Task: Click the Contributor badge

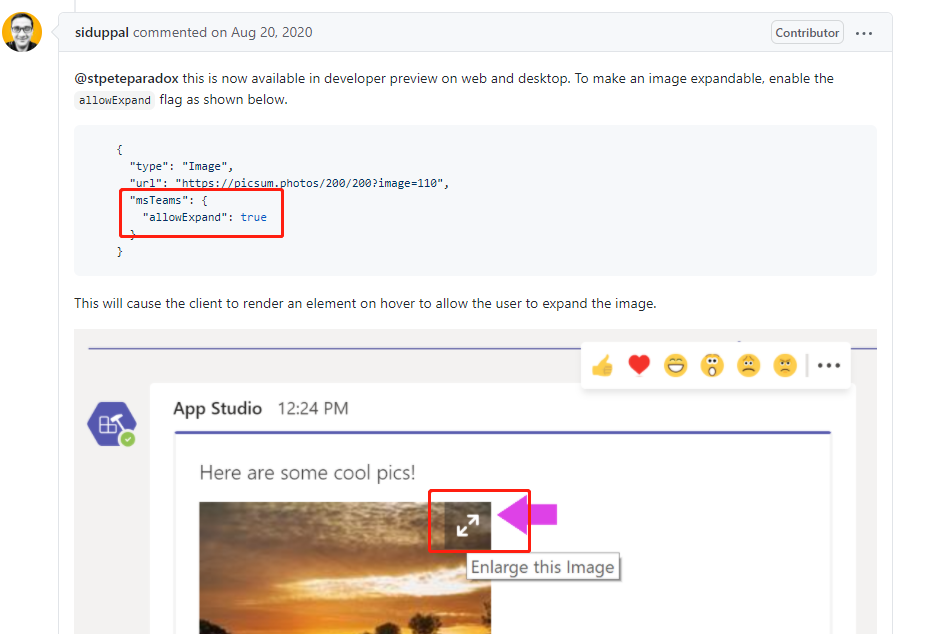Action: coord(806,31)
